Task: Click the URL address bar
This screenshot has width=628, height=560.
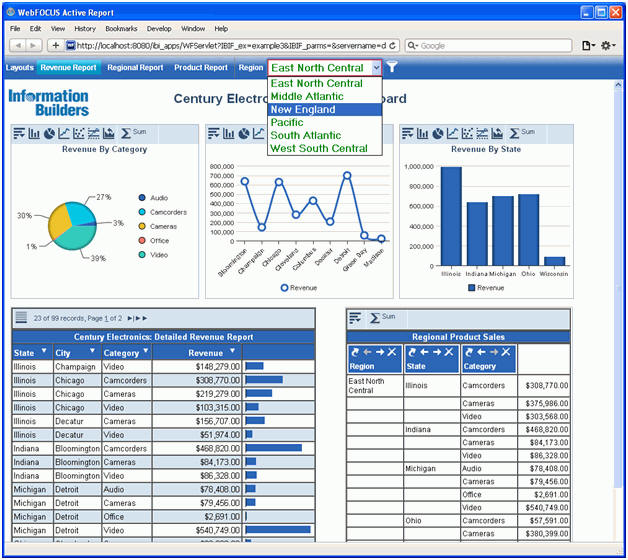Action: (x=231, y=46)
